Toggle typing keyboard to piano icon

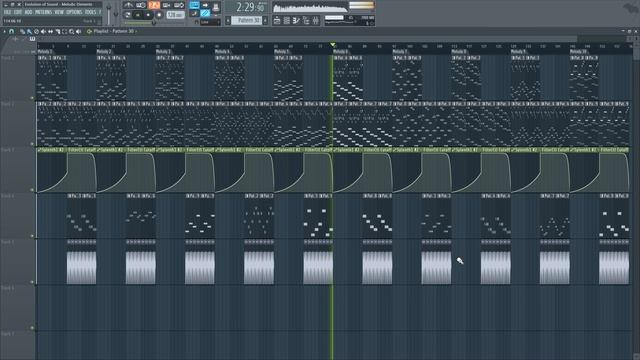click(194, 5)
